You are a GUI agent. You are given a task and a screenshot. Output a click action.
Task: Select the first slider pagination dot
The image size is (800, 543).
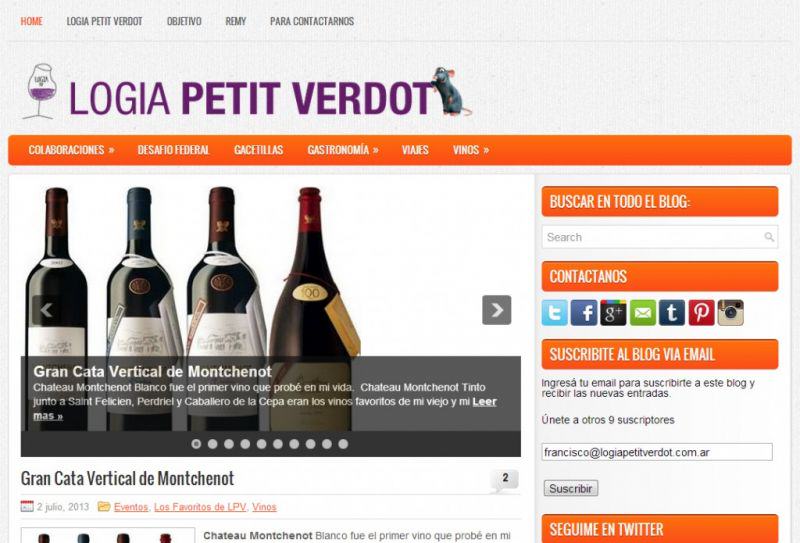(196, 444)
